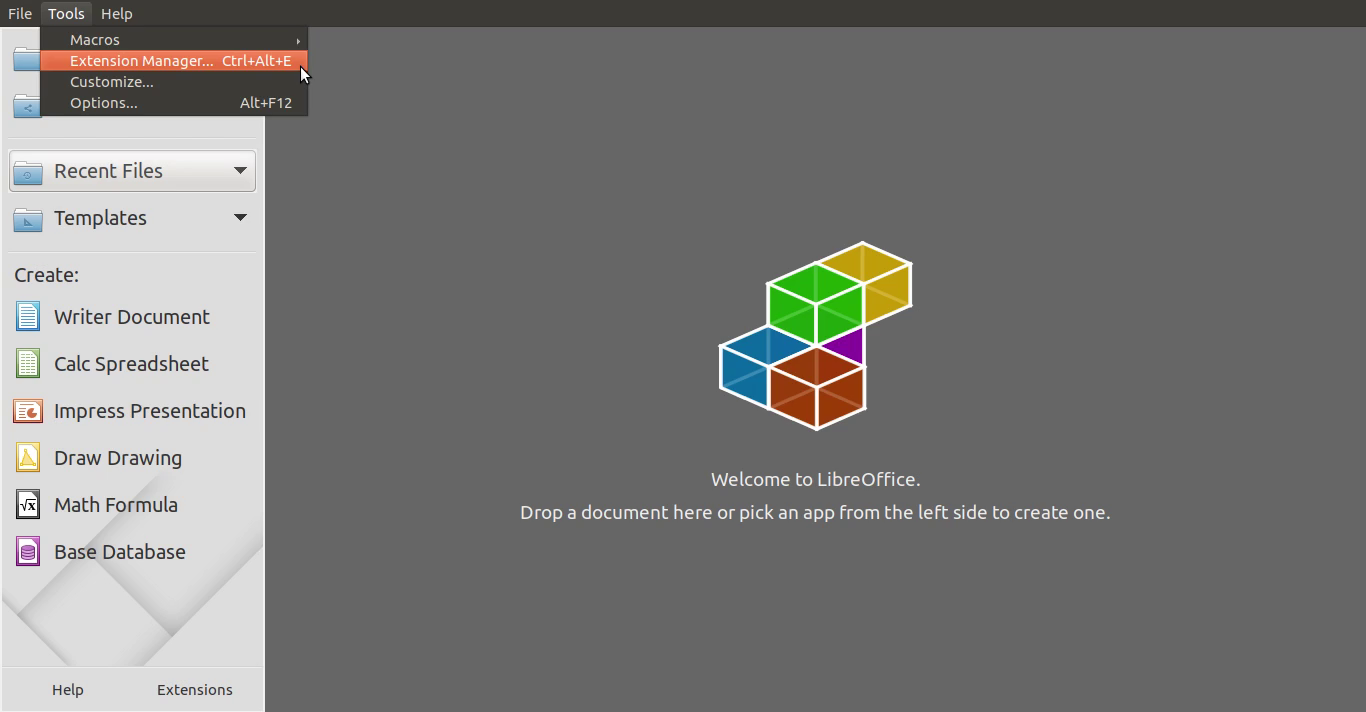Click the Templates folder icon
1366x712 pixels.
coord(28,219)
